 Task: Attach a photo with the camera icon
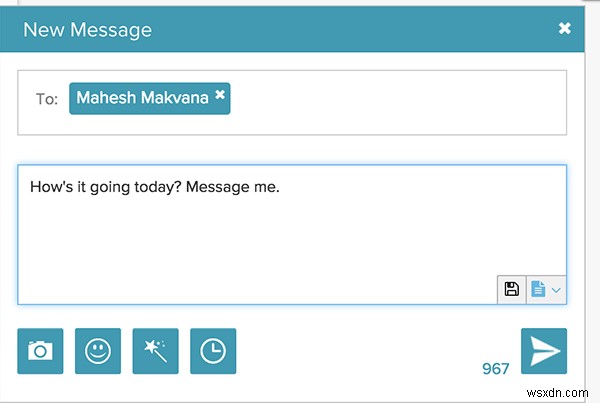point(40,350)
